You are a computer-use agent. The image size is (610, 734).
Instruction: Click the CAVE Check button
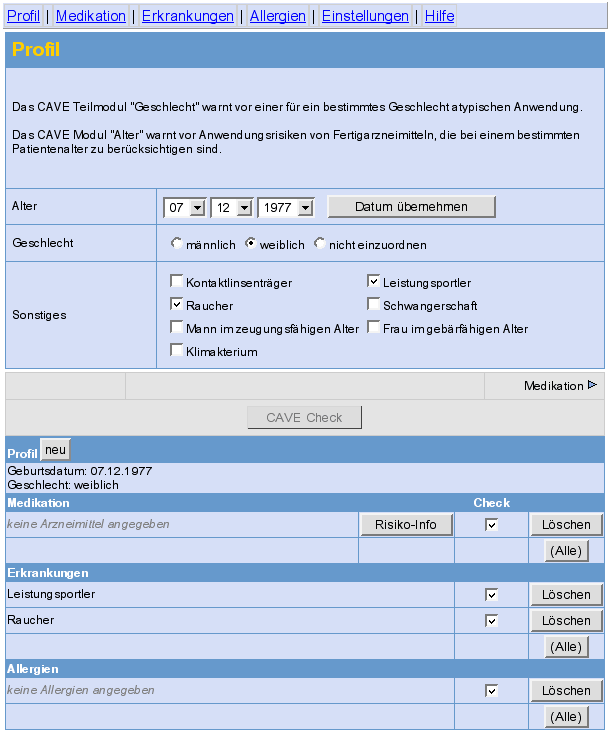pos(304,418)
